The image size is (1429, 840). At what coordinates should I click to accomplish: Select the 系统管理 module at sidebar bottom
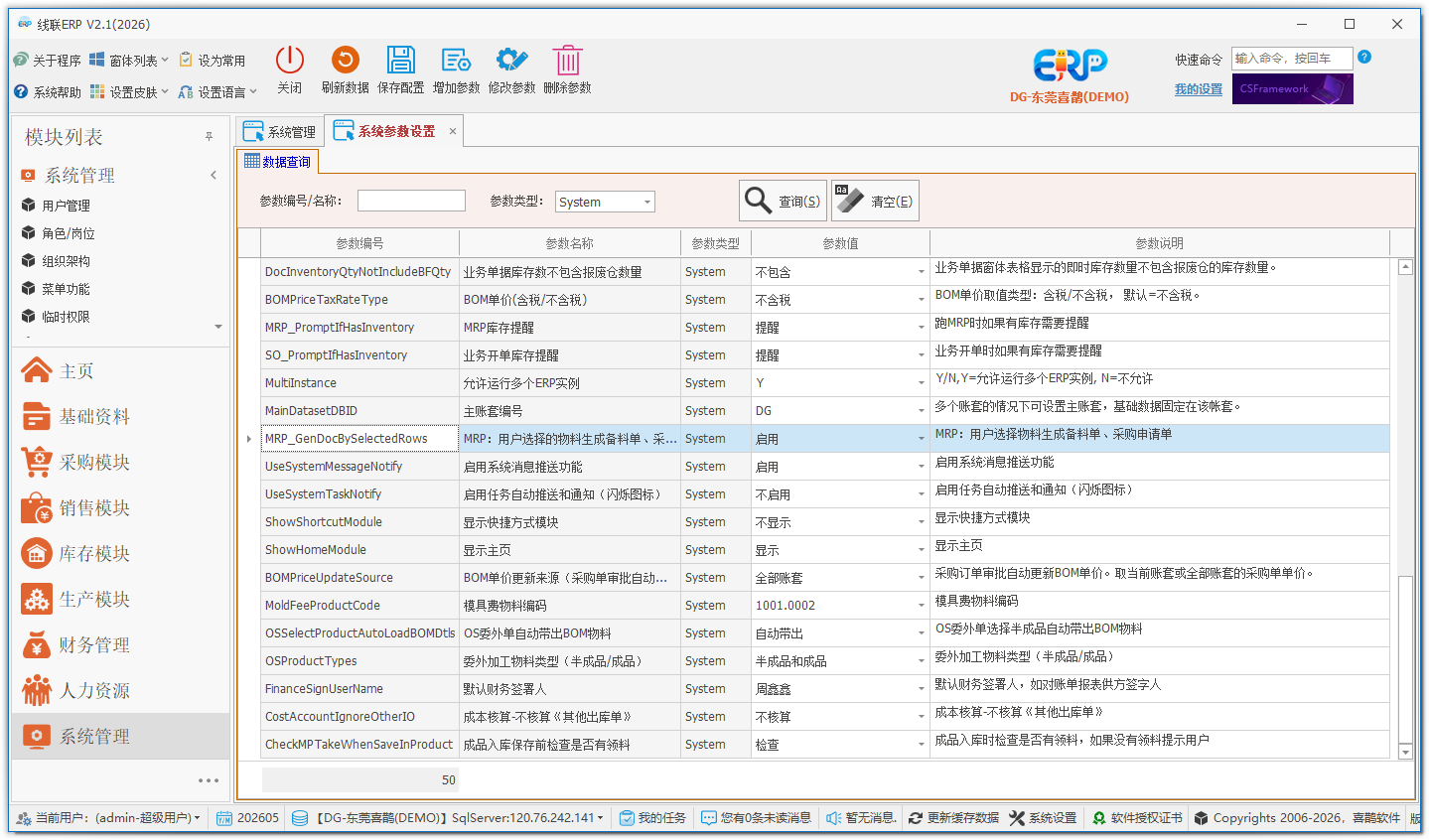click(120, 737)
